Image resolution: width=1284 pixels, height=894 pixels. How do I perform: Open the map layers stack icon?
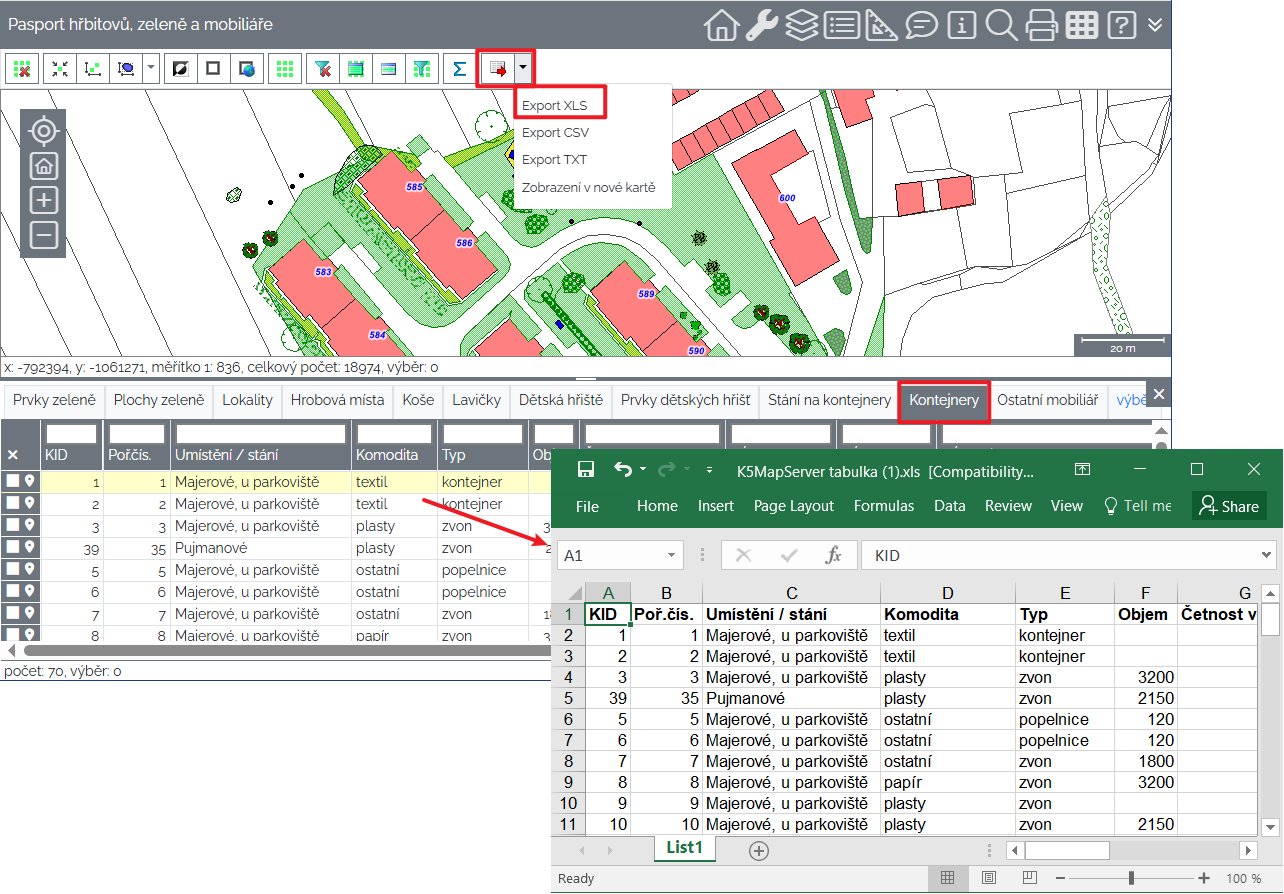point(801,25)
